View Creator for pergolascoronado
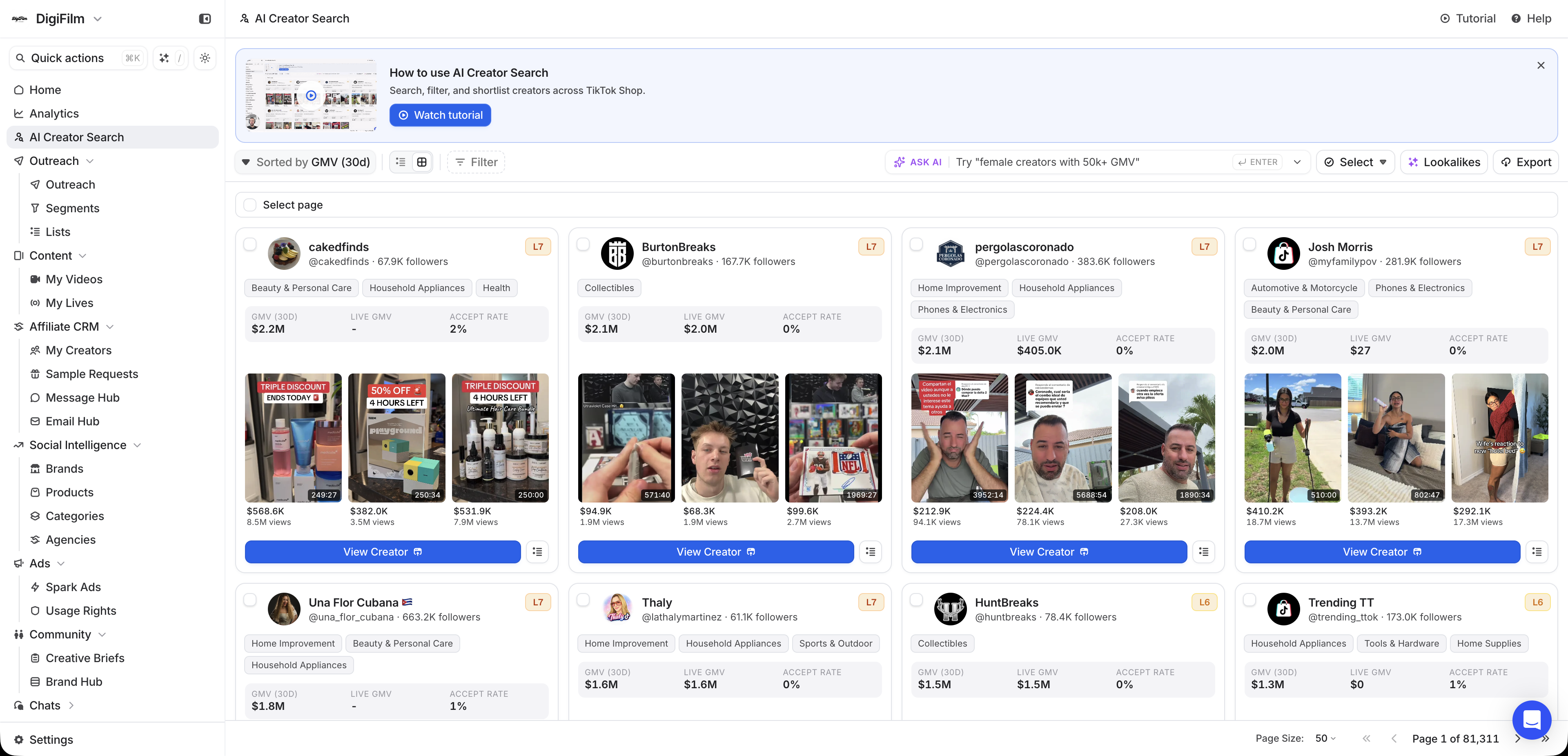The height and width of the screenshot is (756, 1568). (1049, 551)
